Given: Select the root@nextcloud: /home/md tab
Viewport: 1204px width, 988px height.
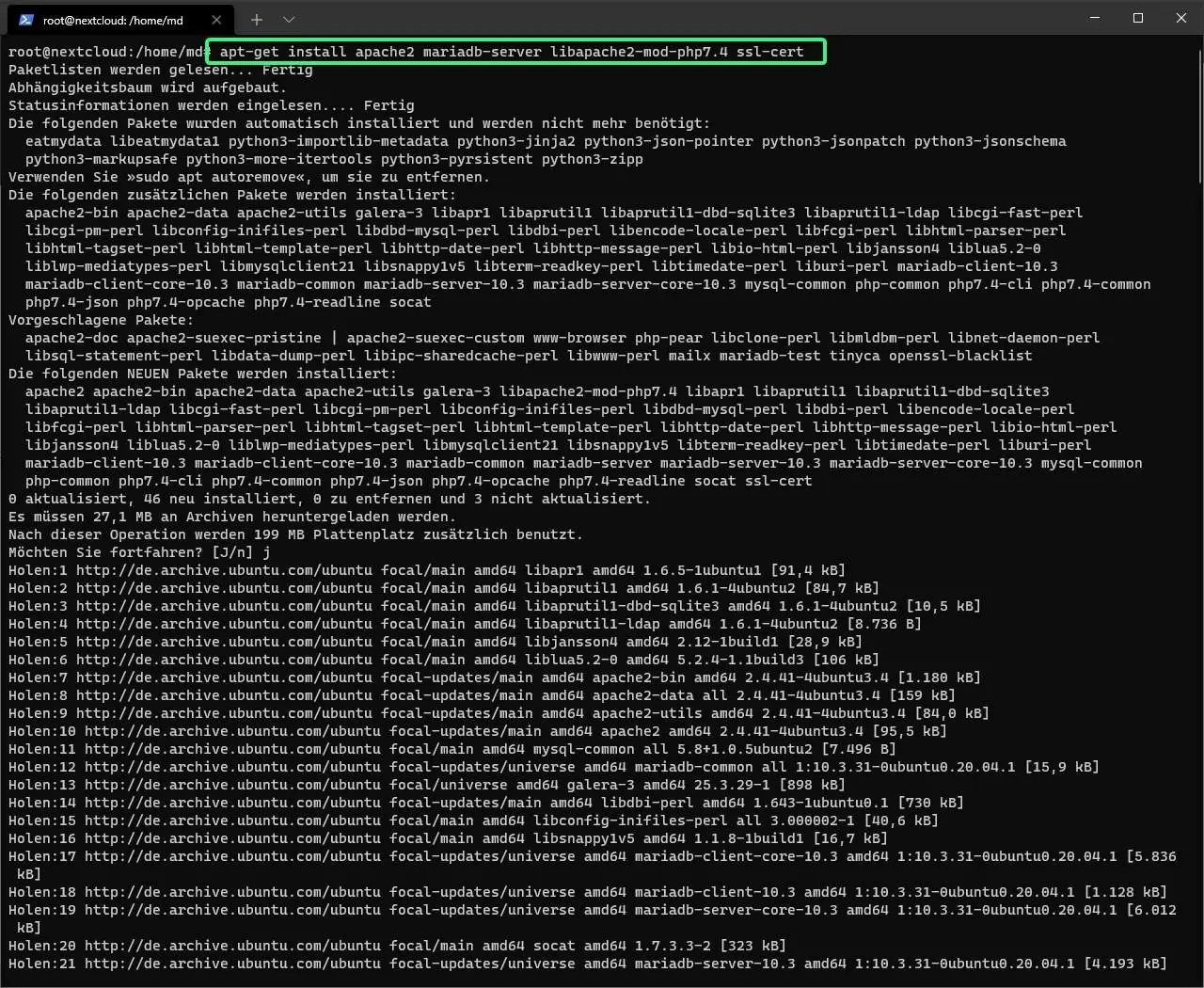Looking at the screenshot, I should coord(121,19).
